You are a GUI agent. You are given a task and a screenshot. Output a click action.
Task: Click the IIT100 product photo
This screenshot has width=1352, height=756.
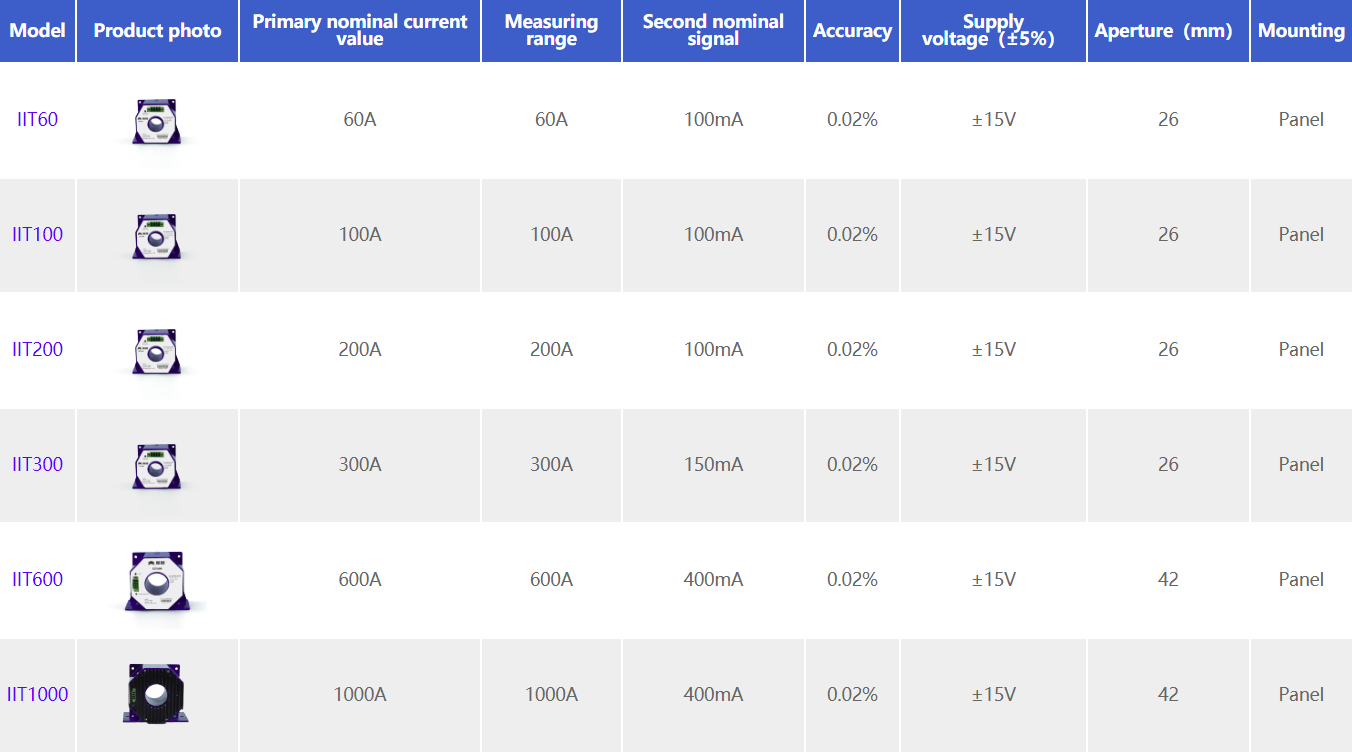[157, 236]
